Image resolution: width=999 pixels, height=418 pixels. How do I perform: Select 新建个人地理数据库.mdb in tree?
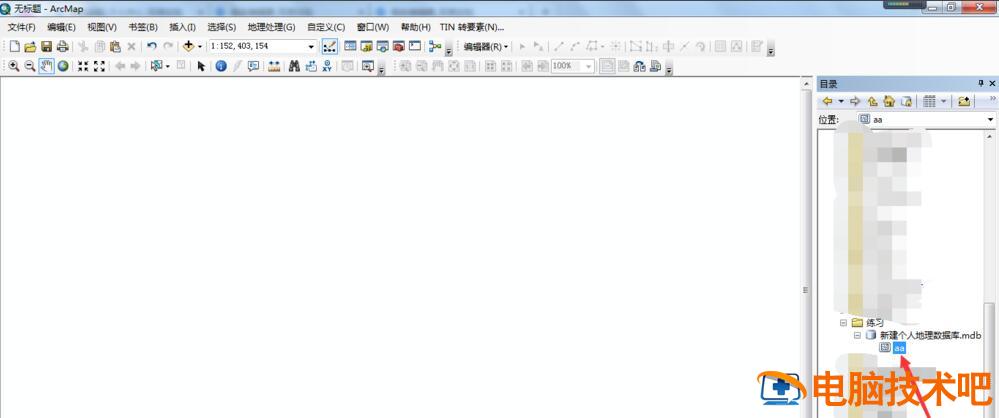tap(930, 335)
